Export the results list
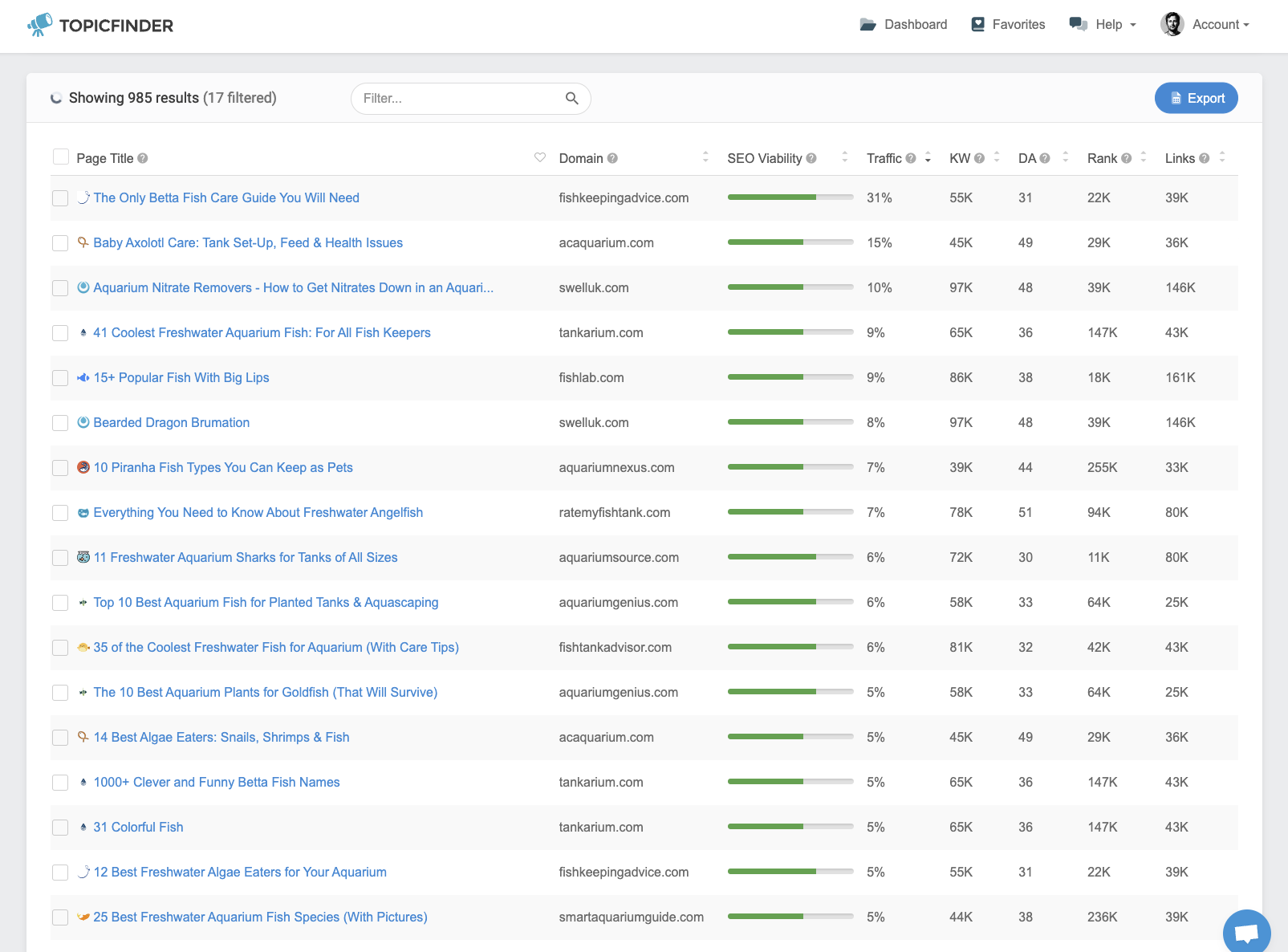 [1197, 98]
